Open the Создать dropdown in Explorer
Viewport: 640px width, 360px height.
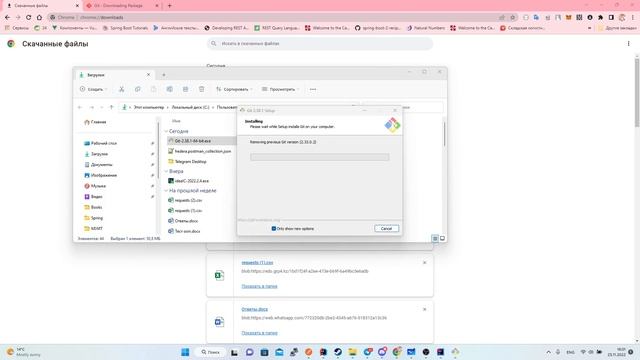click(x=94, y=89)
